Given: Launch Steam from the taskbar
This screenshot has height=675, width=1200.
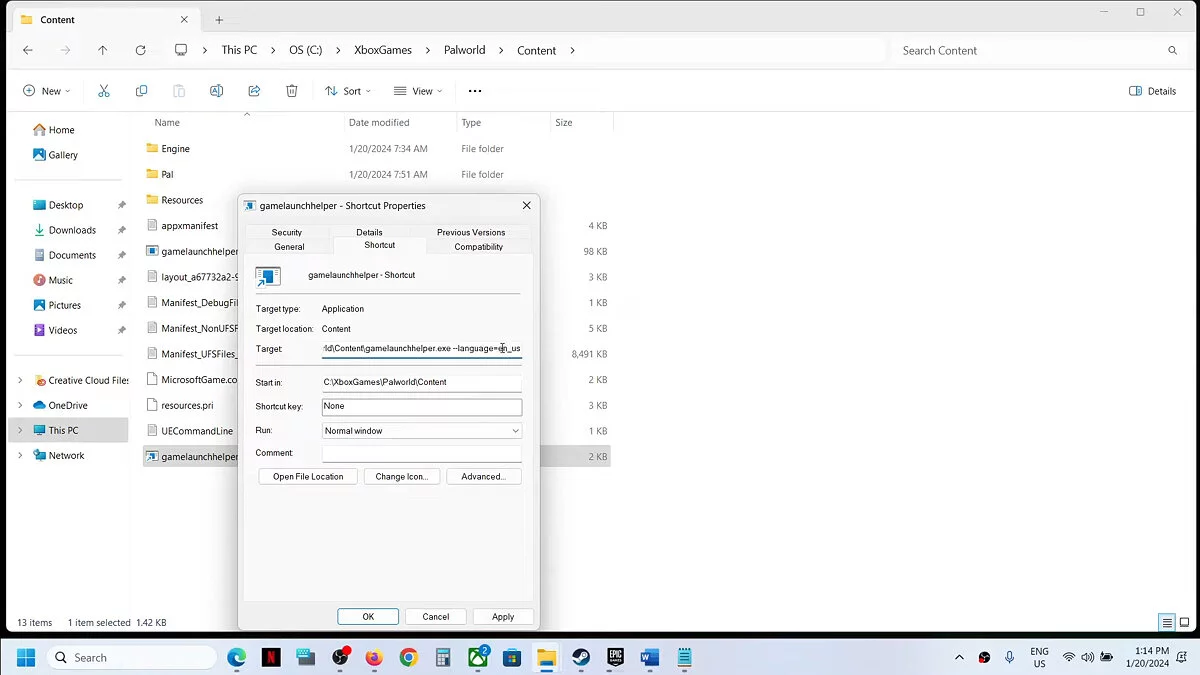Looking at the screenshot, I should click(581, 657).
